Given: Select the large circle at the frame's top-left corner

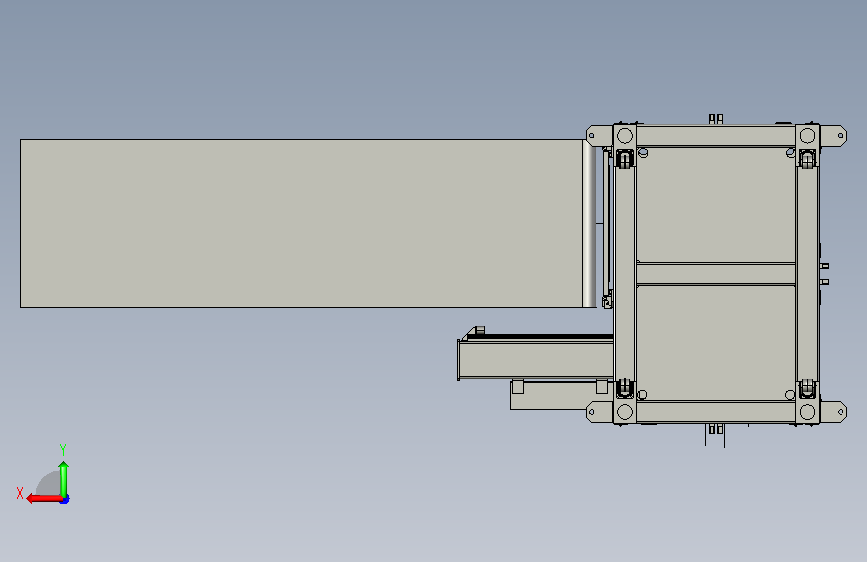Looking at the screenshot, I should [x=625, y=136].
